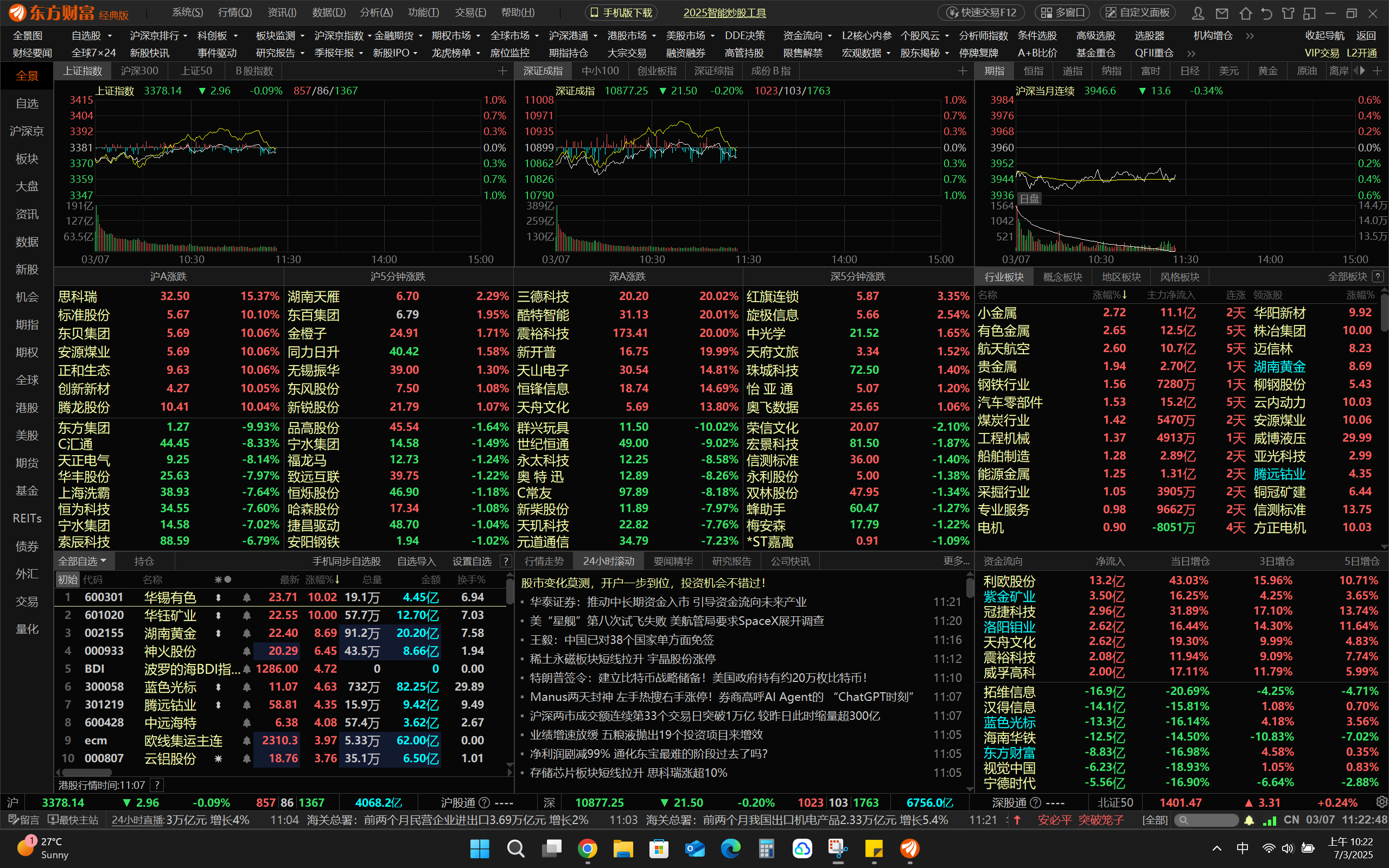Click the 快速交易F12 button
This screenshot has height=868, width=1389.
pyautogui.click(x=982, y=12)
